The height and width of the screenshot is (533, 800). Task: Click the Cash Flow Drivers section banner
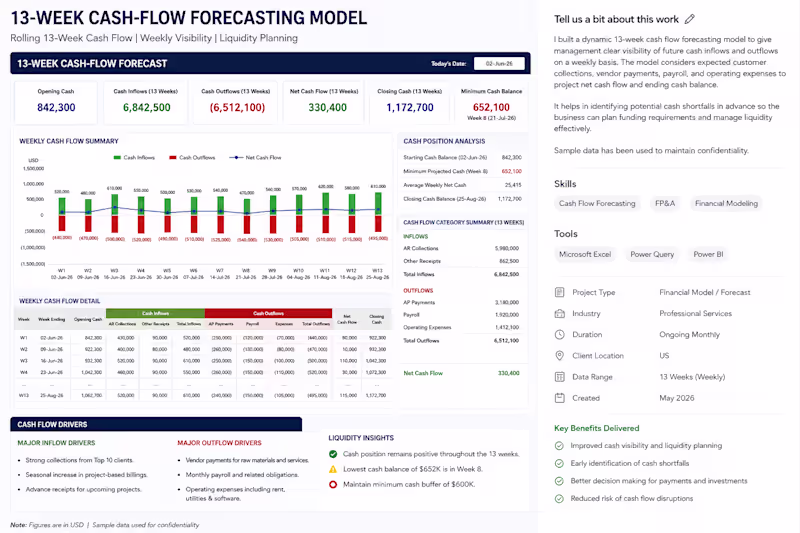pyautogui.click(x=156, y=424)
